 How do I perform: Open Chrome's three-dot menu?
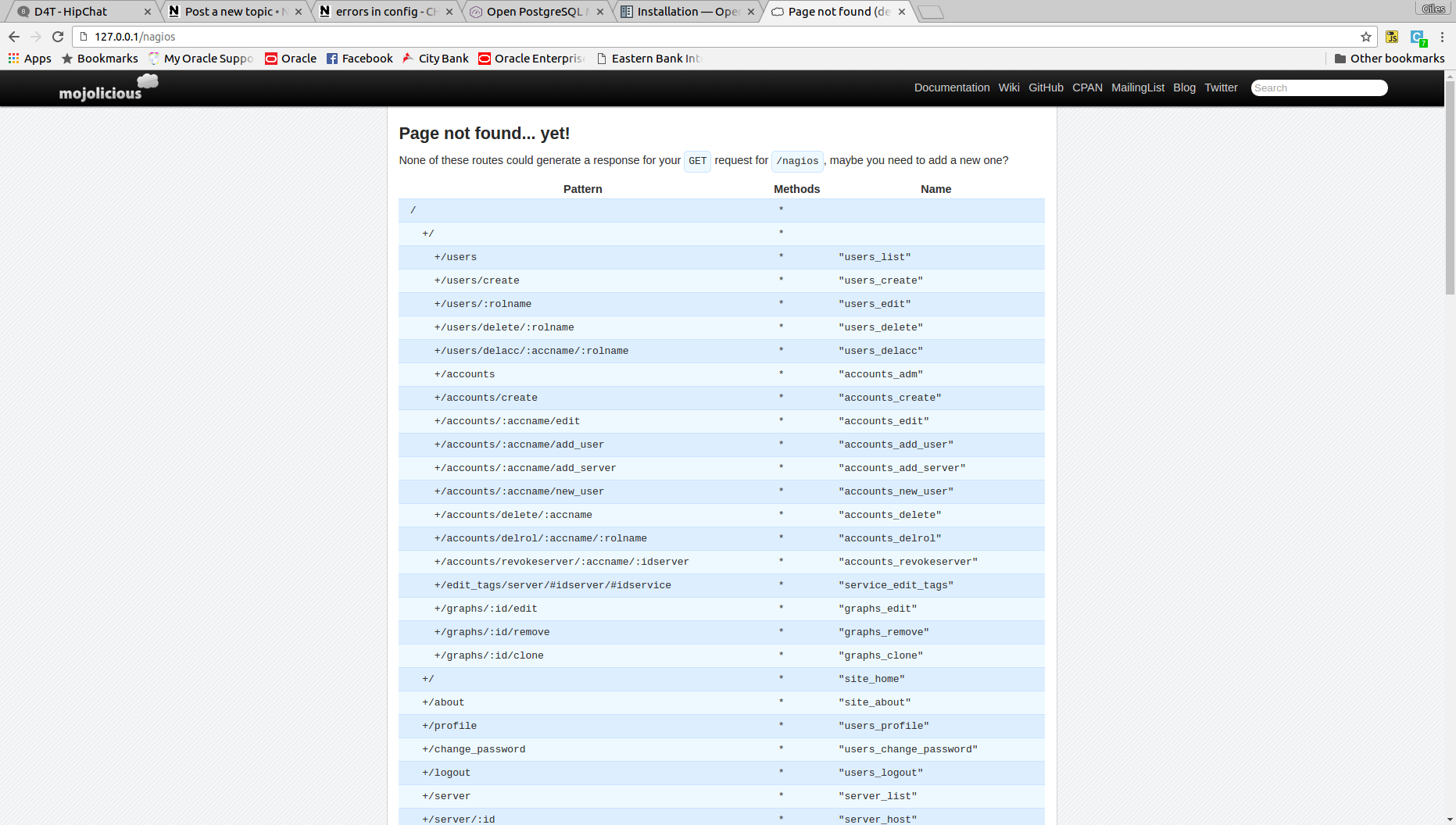[x=1442, y=37]
